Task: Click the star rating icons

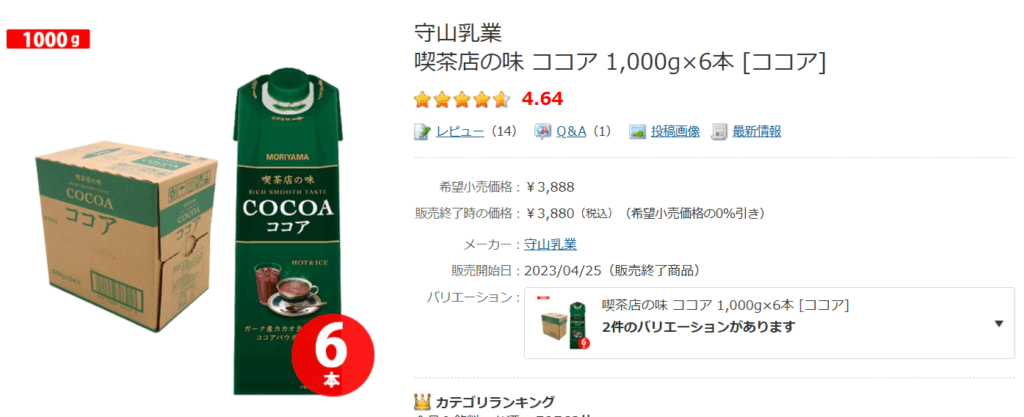Action: coord(462,100)
